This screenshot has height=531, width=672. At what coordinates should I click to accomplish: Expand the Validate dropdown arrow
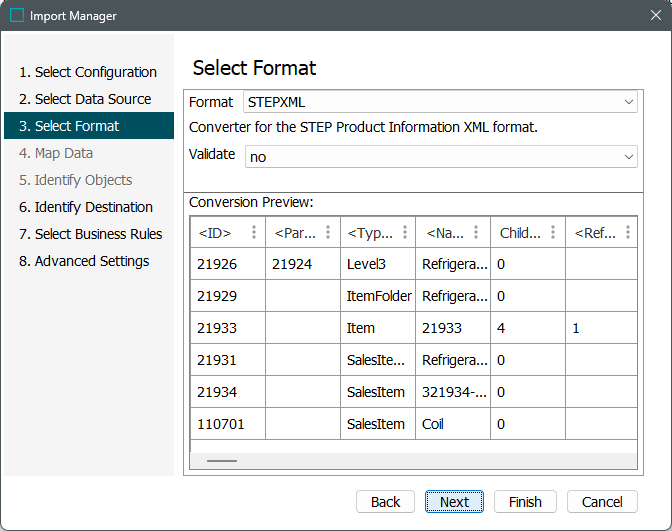pos(628,157)
